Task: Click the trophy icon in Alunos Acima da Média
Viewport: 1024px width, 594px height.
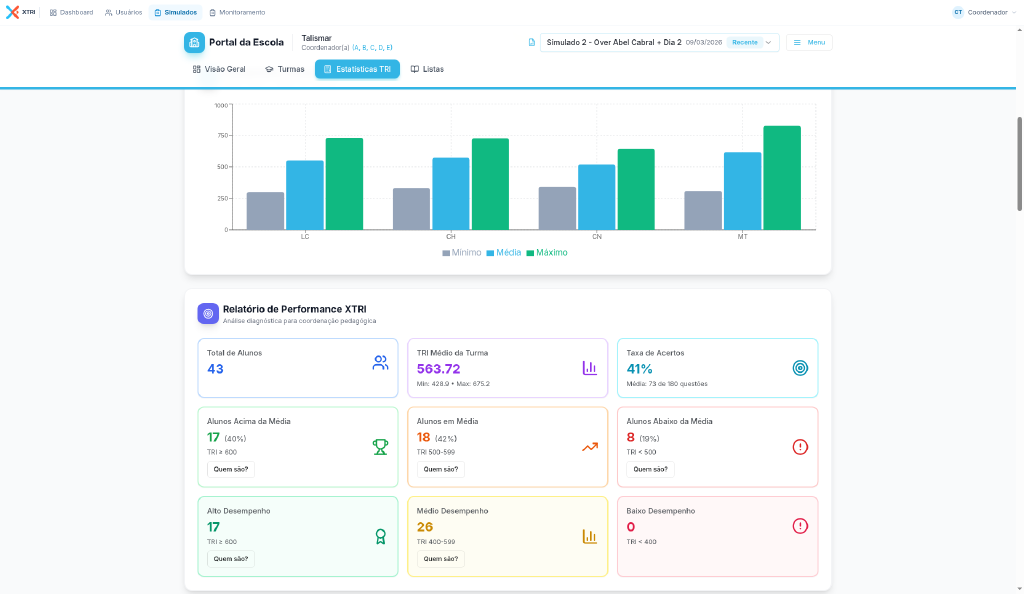Action: 380,447
